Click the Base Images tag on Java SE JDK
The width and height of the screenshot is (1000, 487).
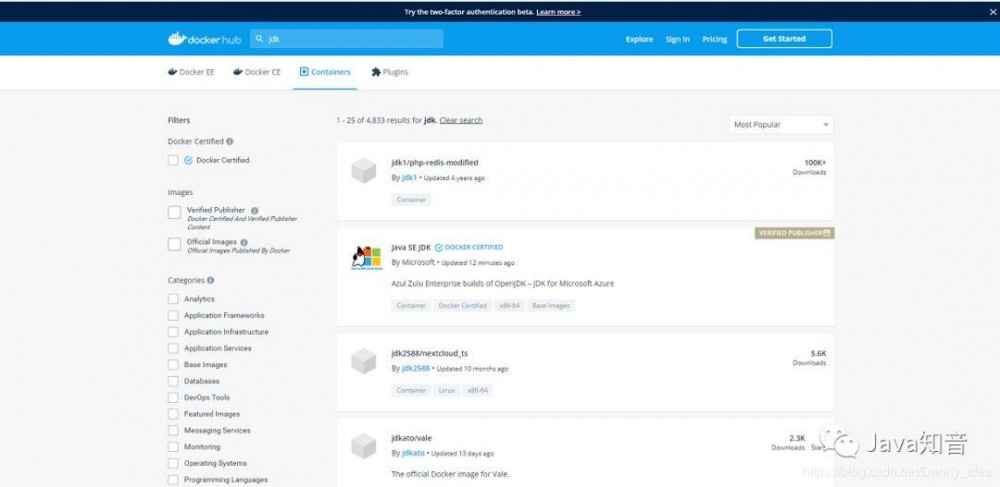(551, 306)
